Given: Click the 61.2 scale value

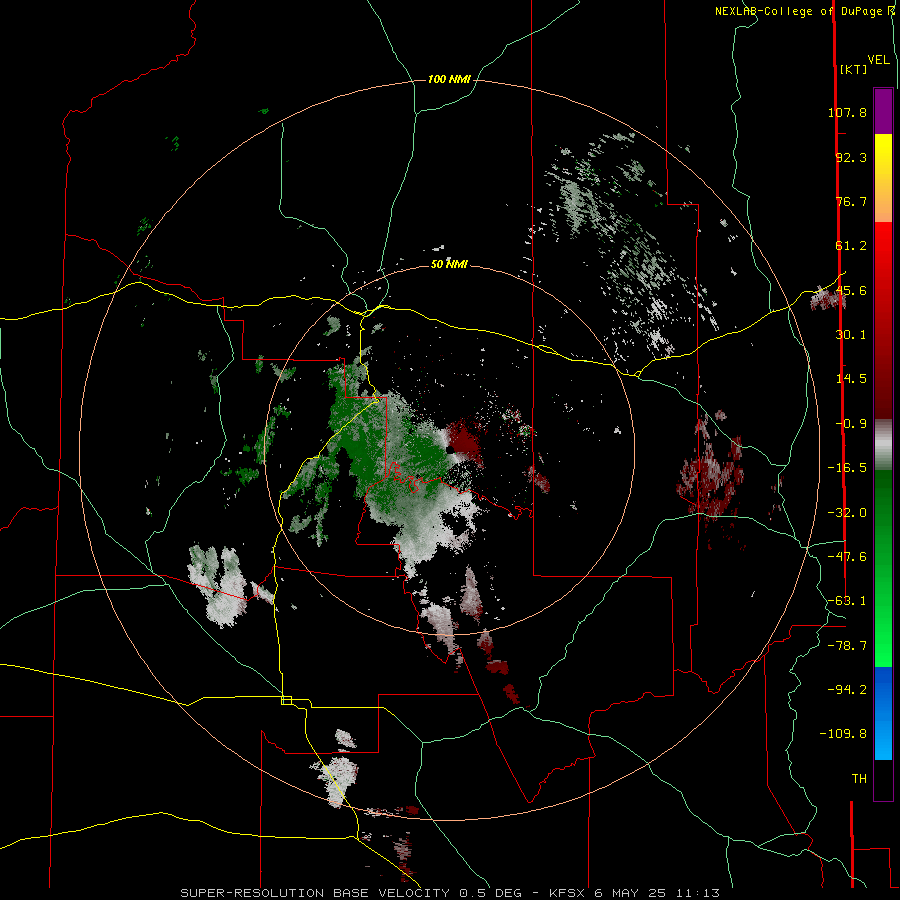Looking at the screenshot, I should click(x=851, y=246).
